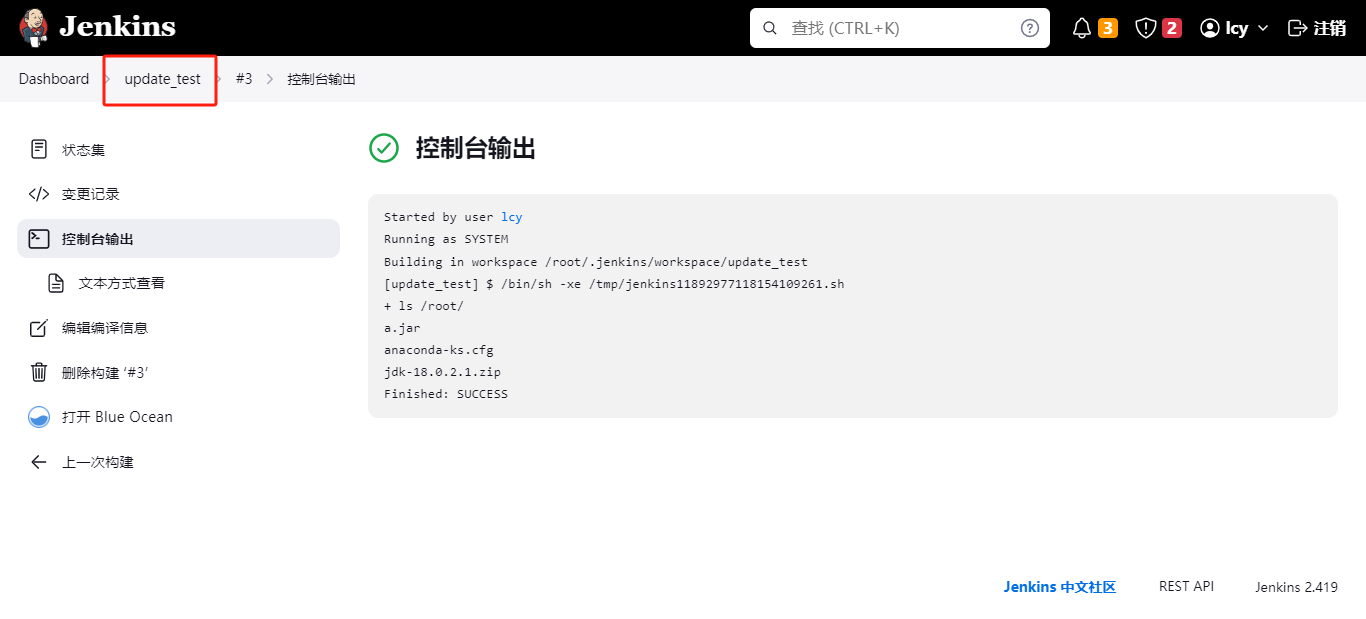The image size is (1366, 619).
Task: Click the 文本方式查看 file icon
Action: 57,283
